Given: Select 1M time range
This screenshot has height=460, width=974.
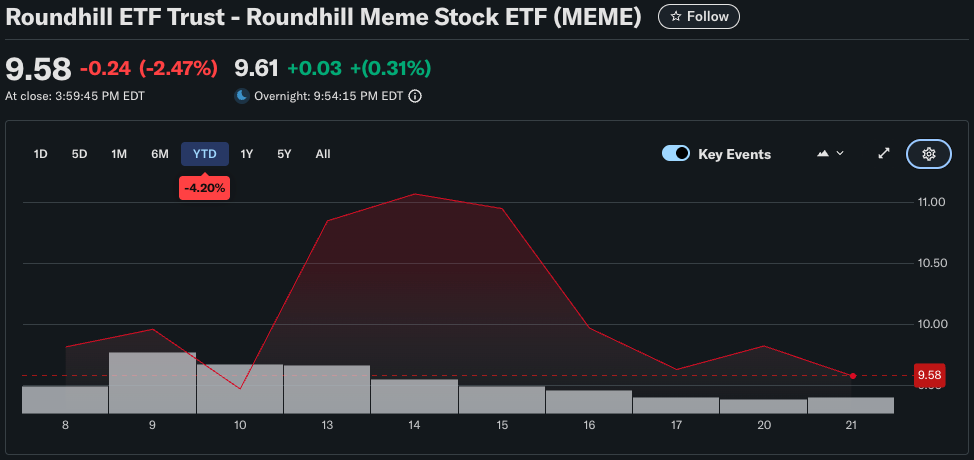Looking at the screenshot, I should click(x=119, y=154).
